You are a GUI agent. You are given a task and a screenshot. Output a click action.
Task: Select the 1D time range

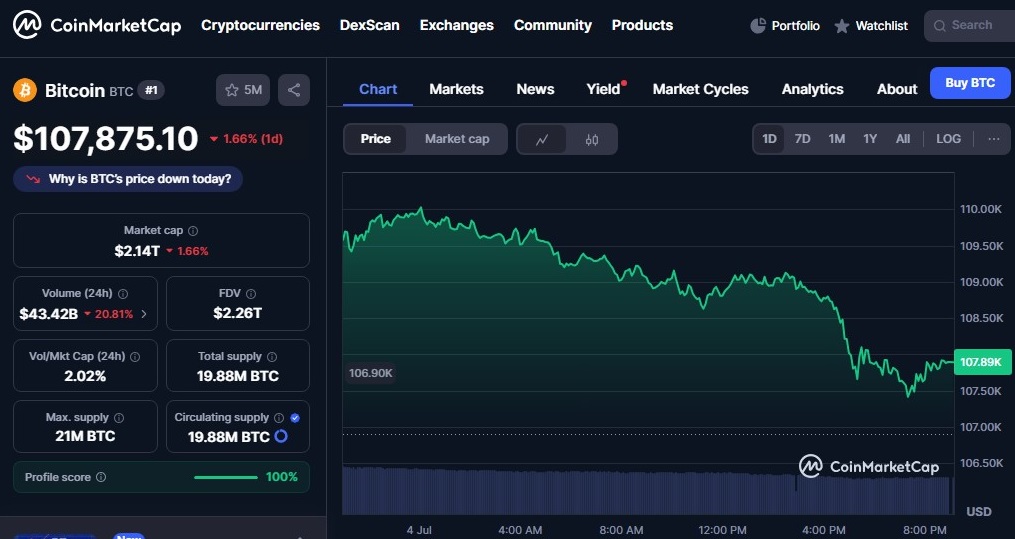coord(769,139)
